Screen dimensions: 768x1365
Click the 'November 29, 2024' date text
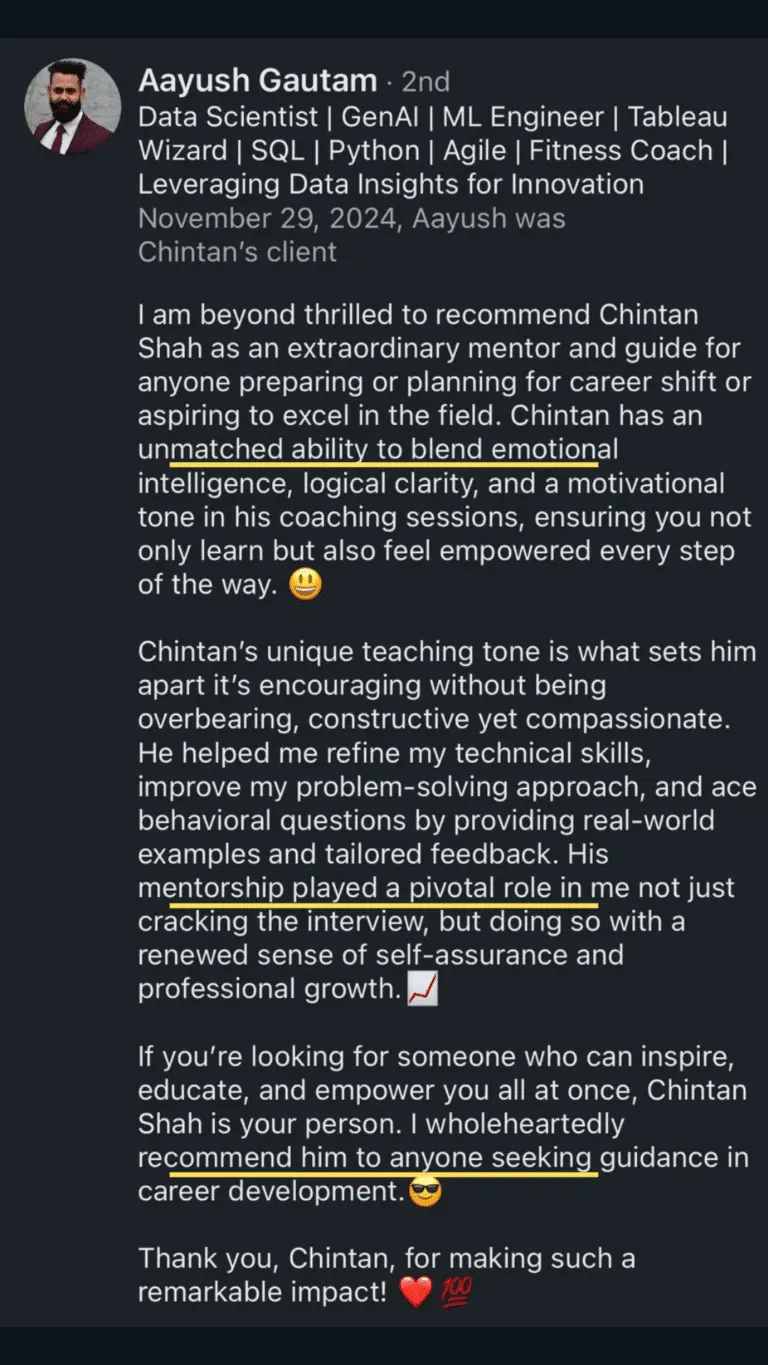(x=276, y=218)
